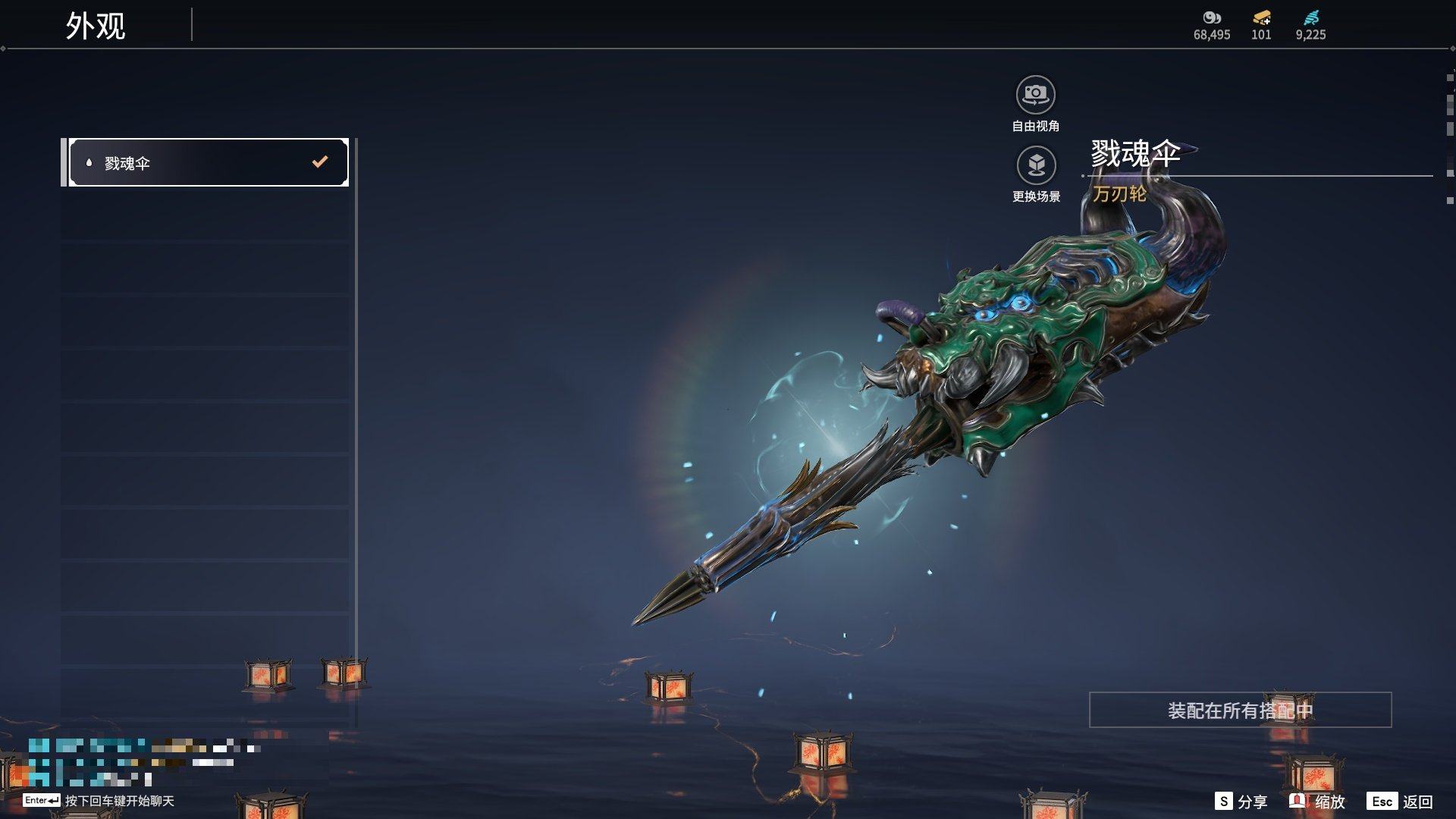
Task: Click the mouse zoom icon
Action: tap(1298, 801)
